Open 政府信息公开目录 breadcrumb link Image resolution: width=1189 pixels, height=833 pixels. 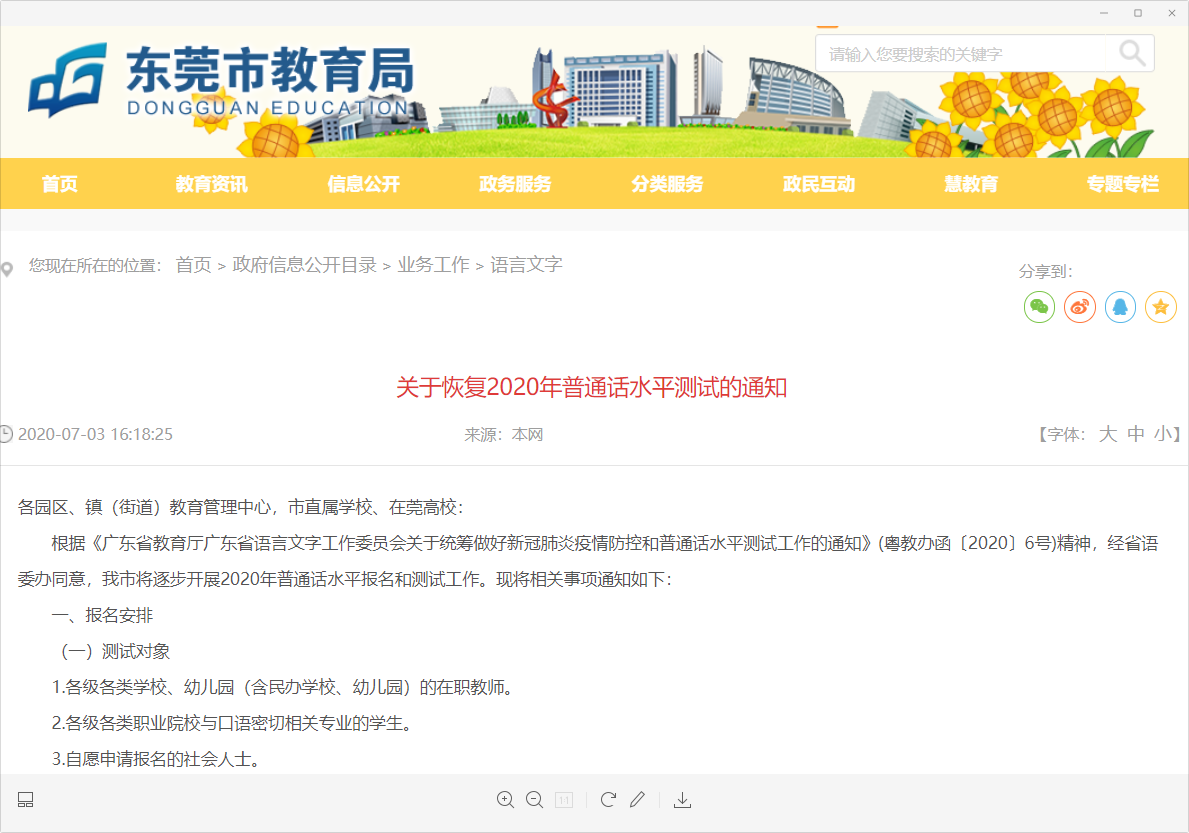(305, 265)
